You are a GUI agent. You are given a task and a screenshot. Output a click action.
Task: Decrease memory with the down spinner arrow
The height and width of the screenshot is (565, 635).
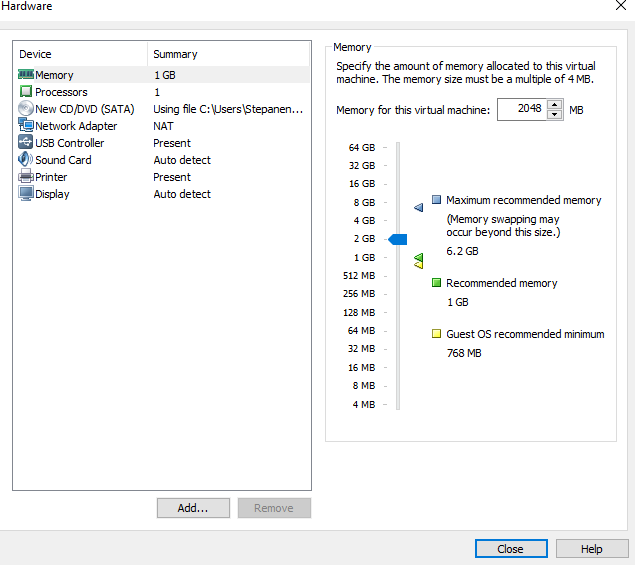point(554,114)
